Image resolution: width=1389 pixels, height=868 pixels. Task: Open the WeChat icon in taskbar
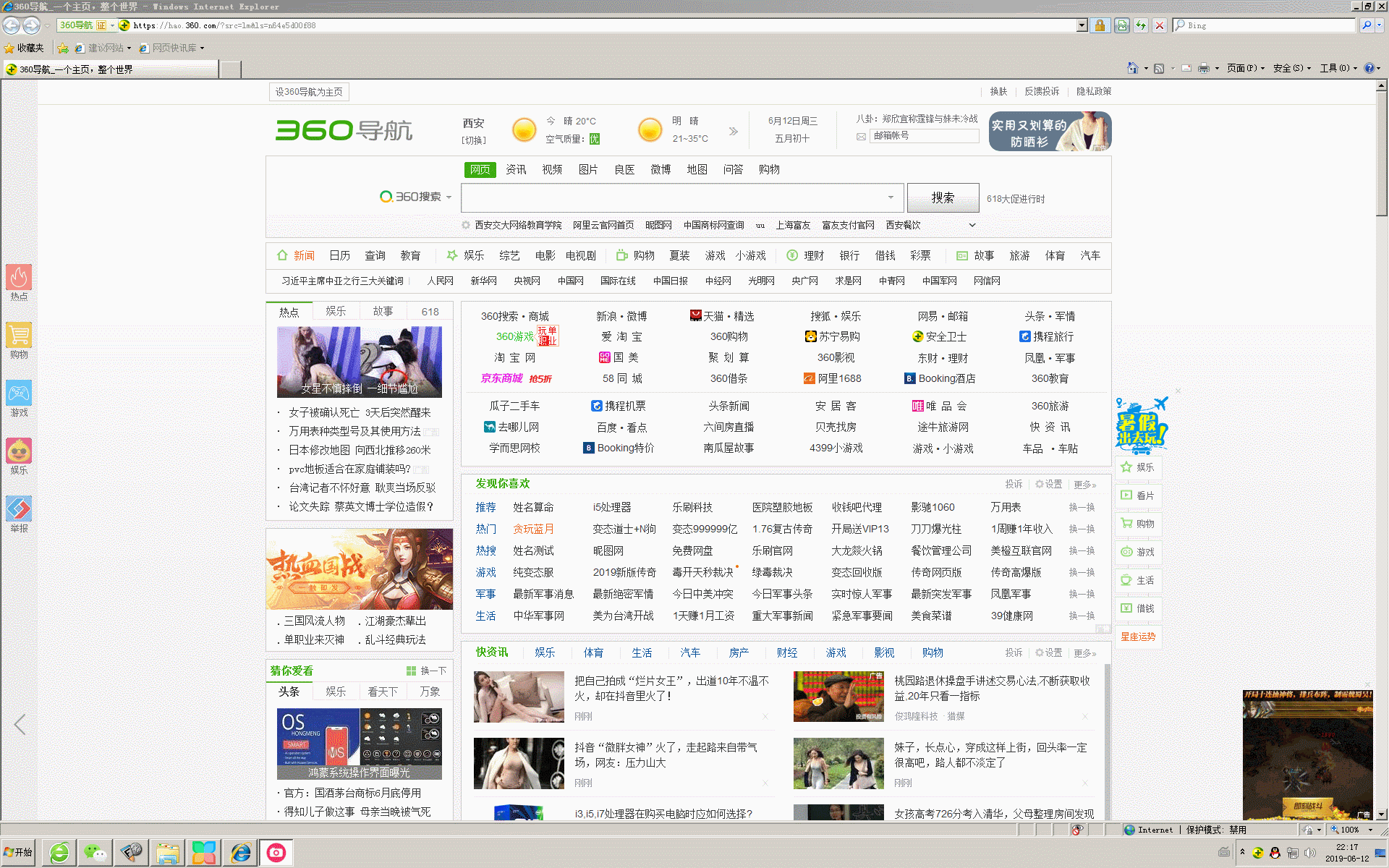95,853
